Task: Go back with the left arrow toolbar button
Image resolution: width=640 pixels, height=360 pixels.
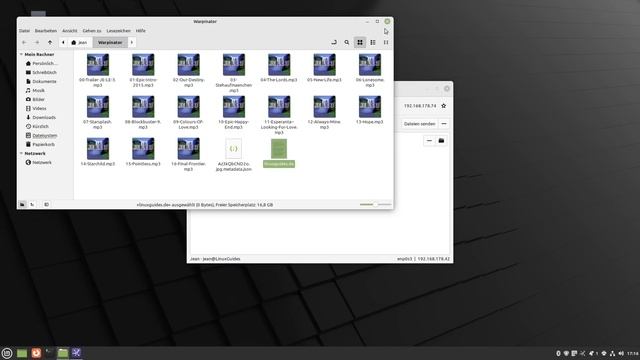Action: click(24, 42)
